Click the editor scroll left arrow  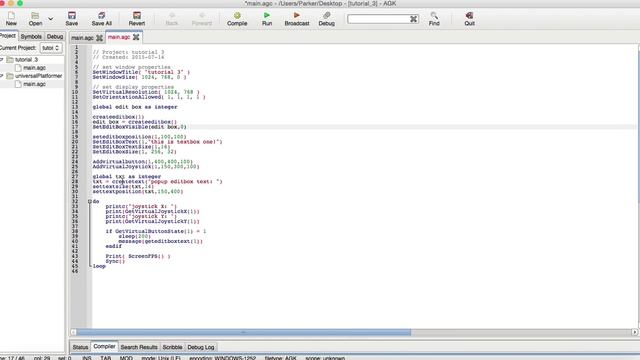[x=73, y=332]
